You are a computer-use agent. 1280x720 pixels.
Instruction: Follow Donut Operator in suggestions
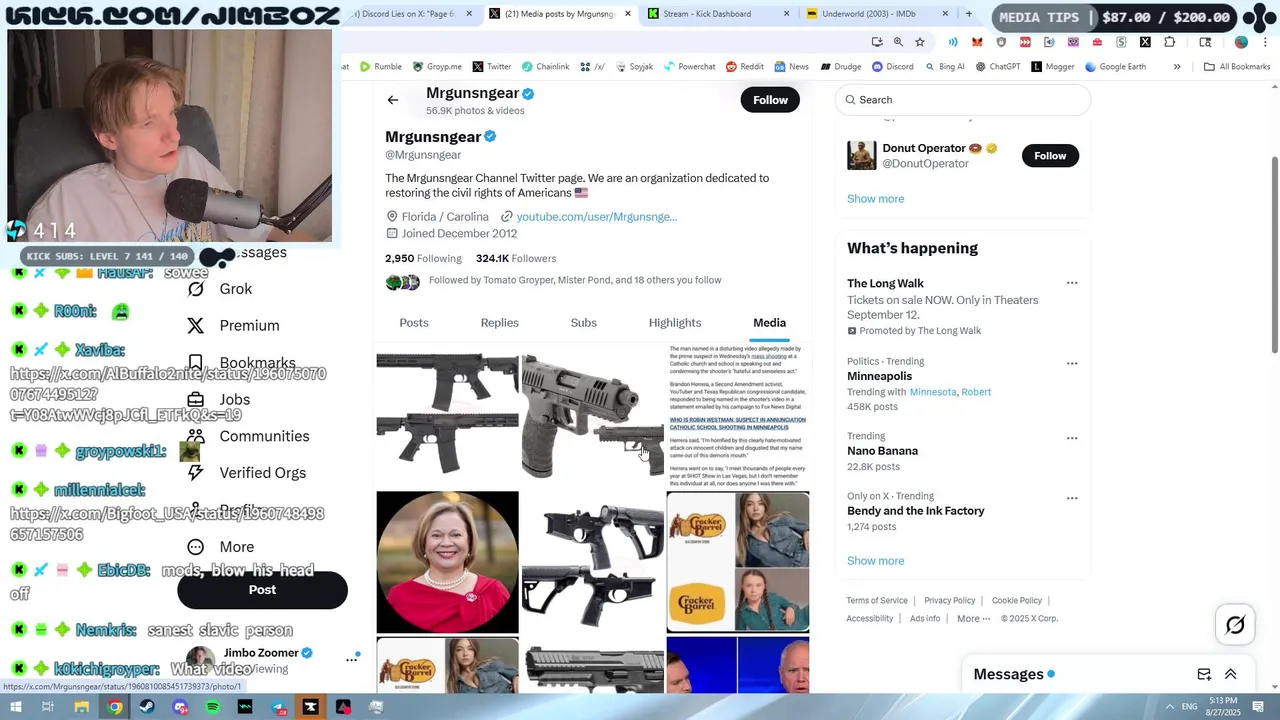[x=1050, y=155]
